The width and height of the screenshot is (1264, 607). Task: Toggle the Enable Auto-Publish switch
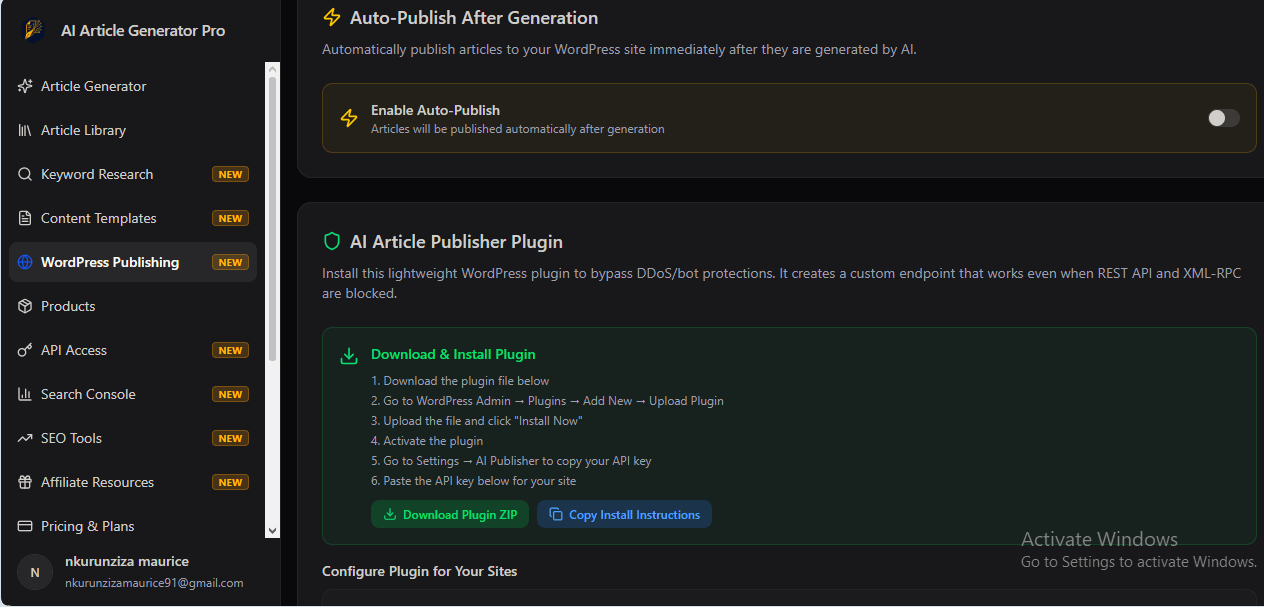point(1223,118)
